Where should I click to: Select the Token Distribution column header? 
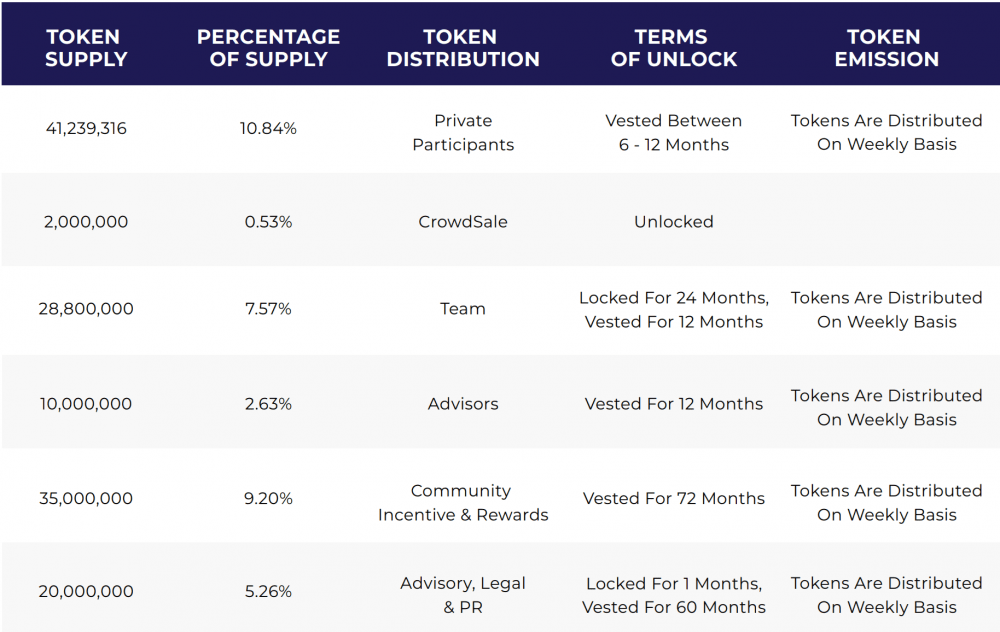(463, 48)
